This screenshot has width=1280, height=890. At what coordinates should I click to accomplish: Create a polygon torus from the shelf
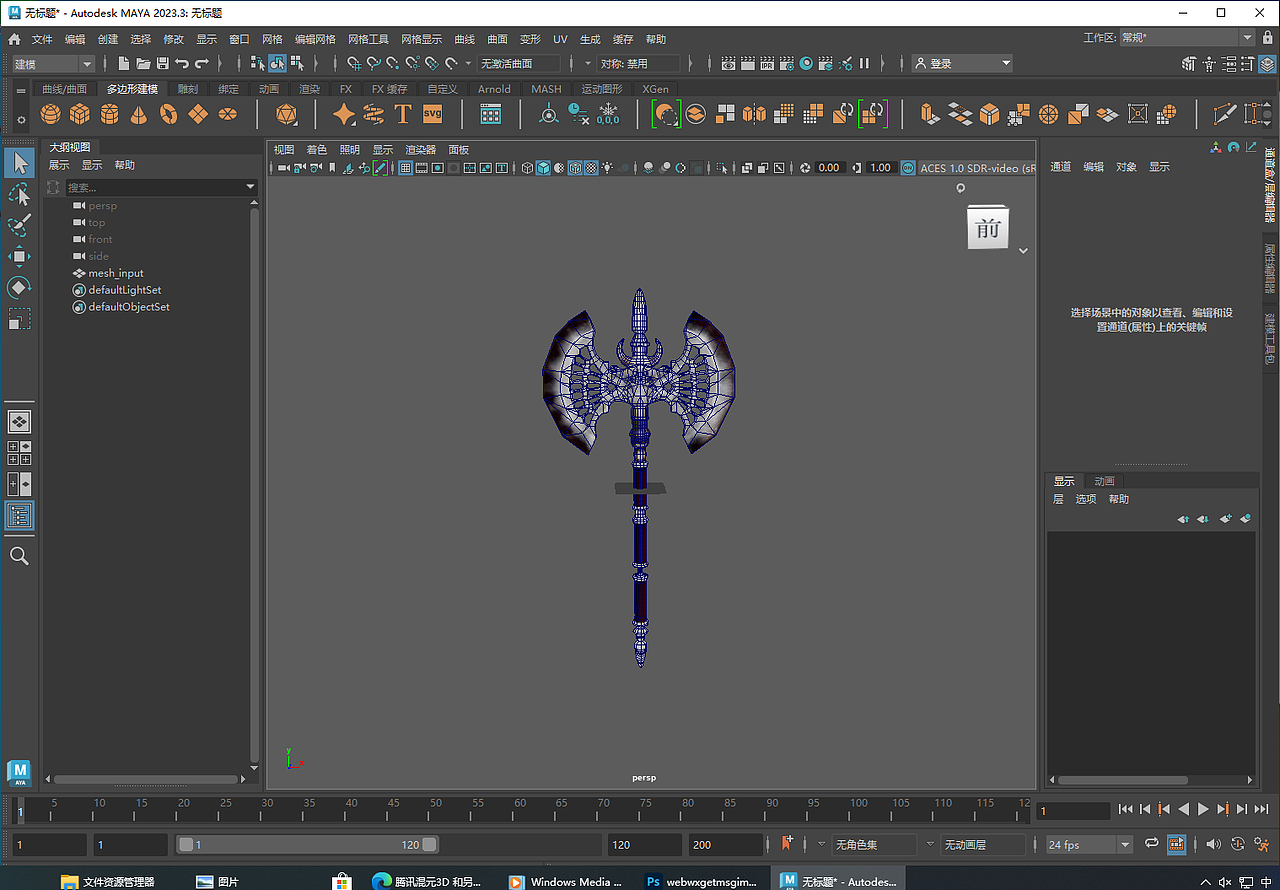point(169,114)
